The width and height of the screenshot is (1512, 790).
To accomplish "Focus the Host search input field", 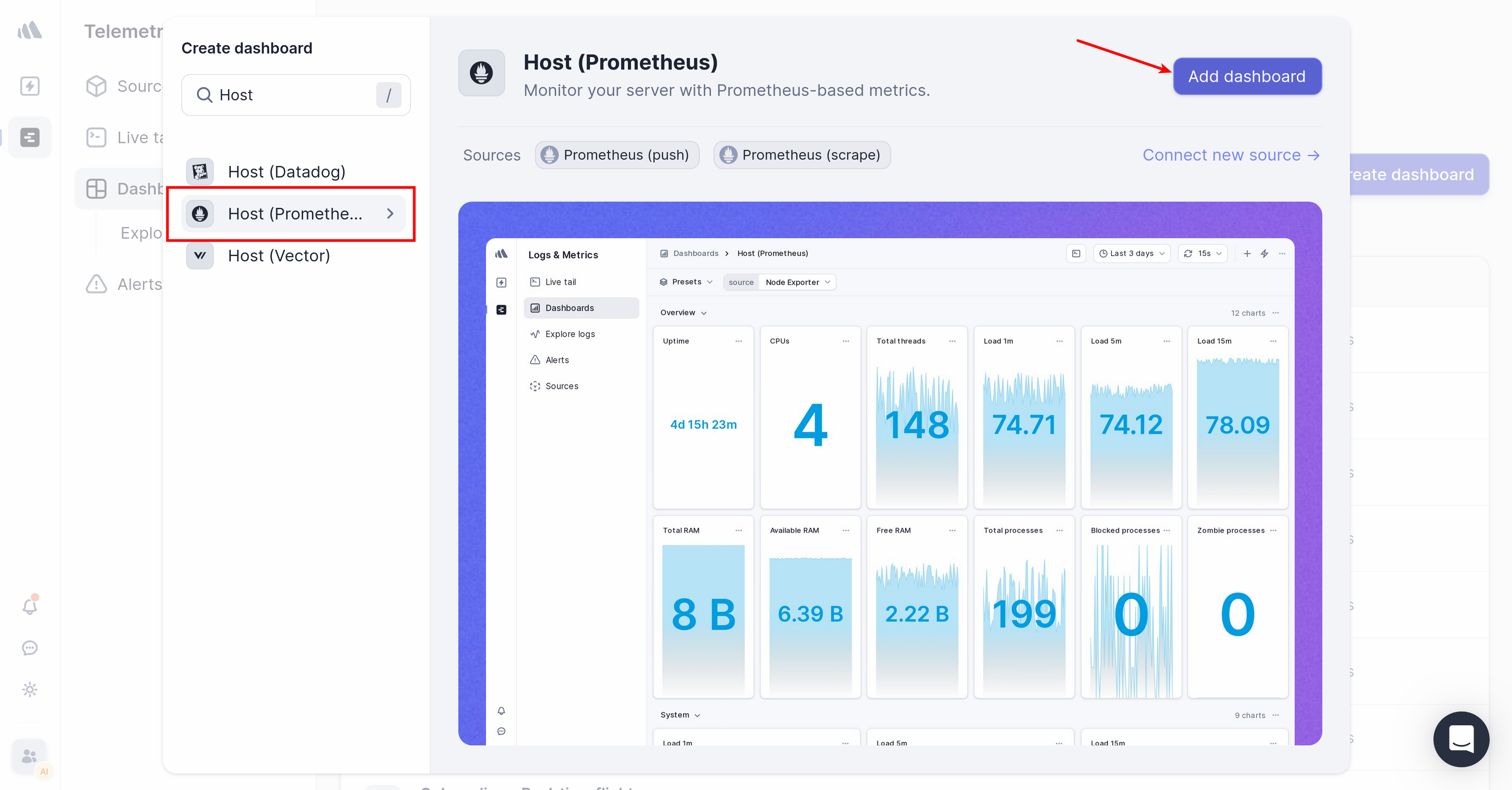I will click(x=296, y=95).
